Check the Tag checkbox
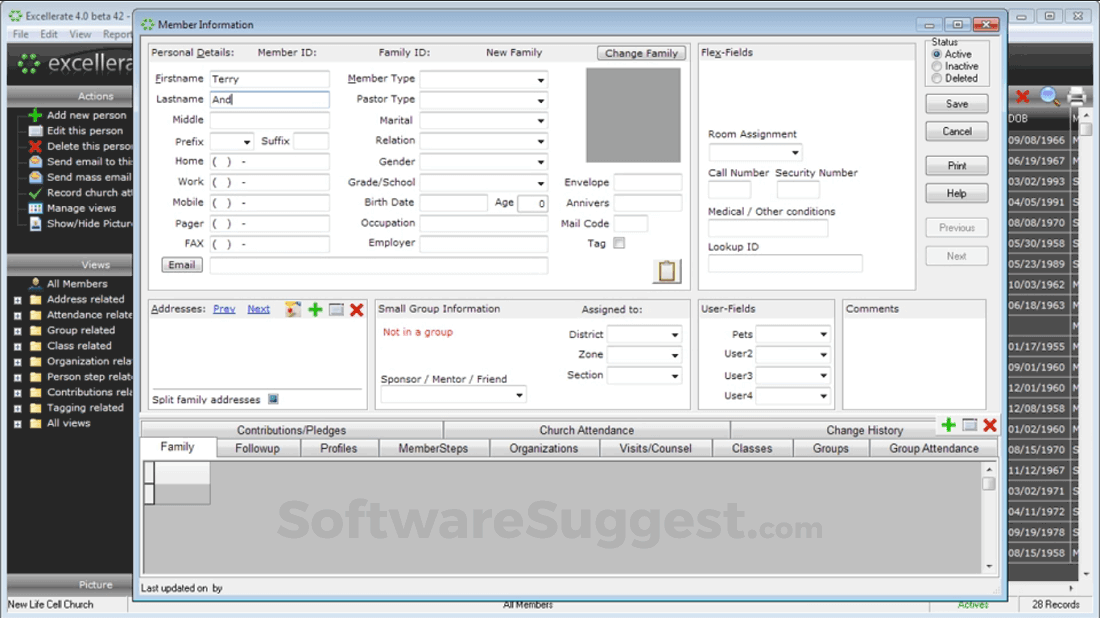Image resolution: width=1100 pixels, height=618 pixels. (x=618, y=242)
